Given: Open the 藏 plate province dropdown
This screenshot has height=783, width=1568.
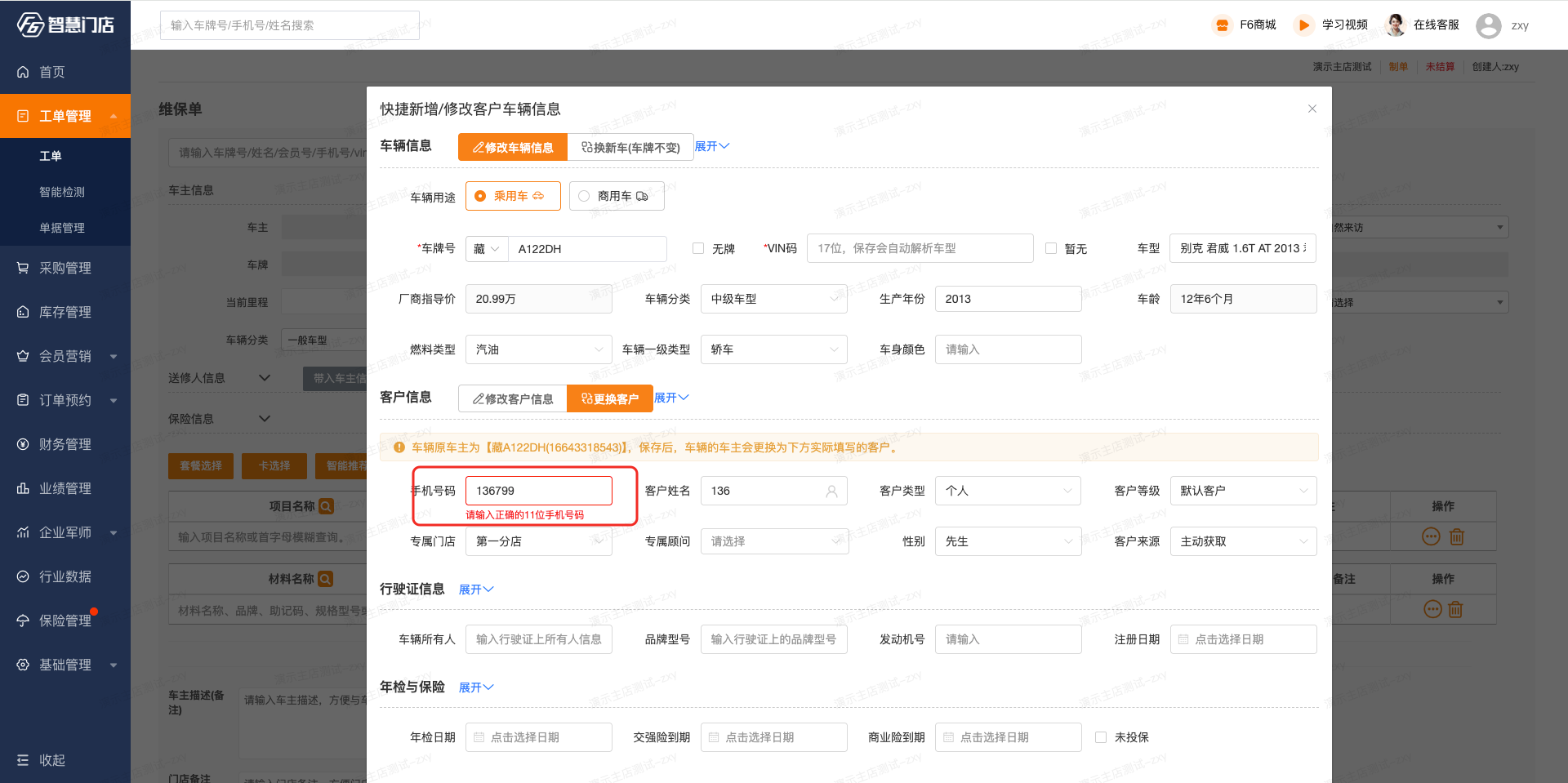Looking at the screenshot, I should pos(487,249).
